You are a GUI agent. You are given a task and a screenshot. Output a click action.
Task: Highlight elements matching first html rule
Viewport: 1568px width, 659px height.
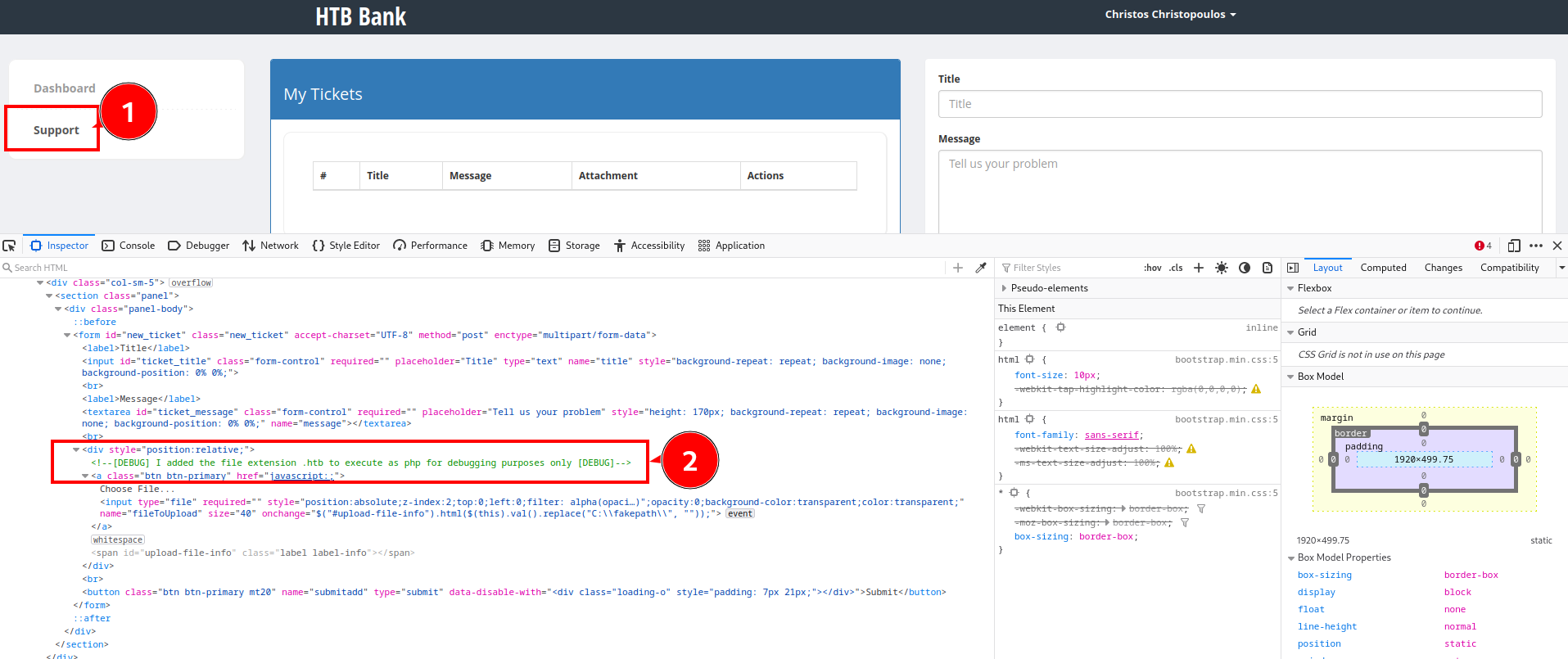pos(1030,359)
